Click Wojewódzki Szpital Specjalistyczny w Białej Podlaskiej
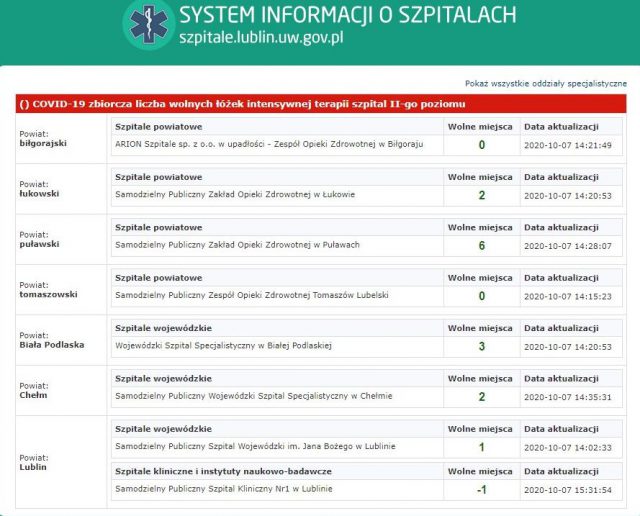 (223, 346)
